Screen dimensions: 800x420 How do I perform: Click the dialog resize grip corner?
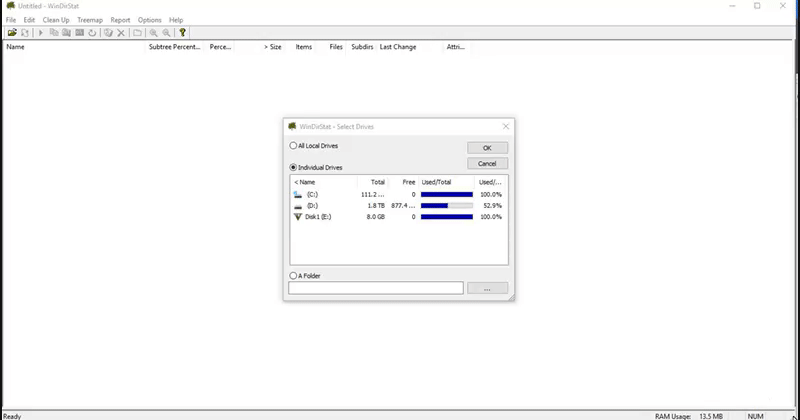click(x=511, y=297)
